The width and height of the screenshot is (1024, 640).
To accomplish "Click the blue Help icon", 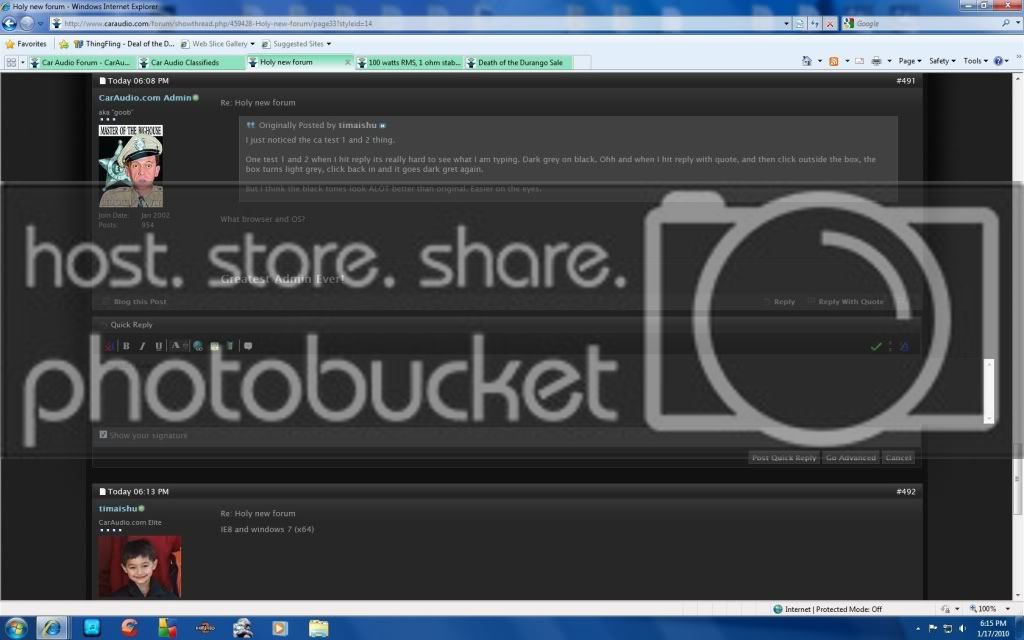I will pos(998,61).
